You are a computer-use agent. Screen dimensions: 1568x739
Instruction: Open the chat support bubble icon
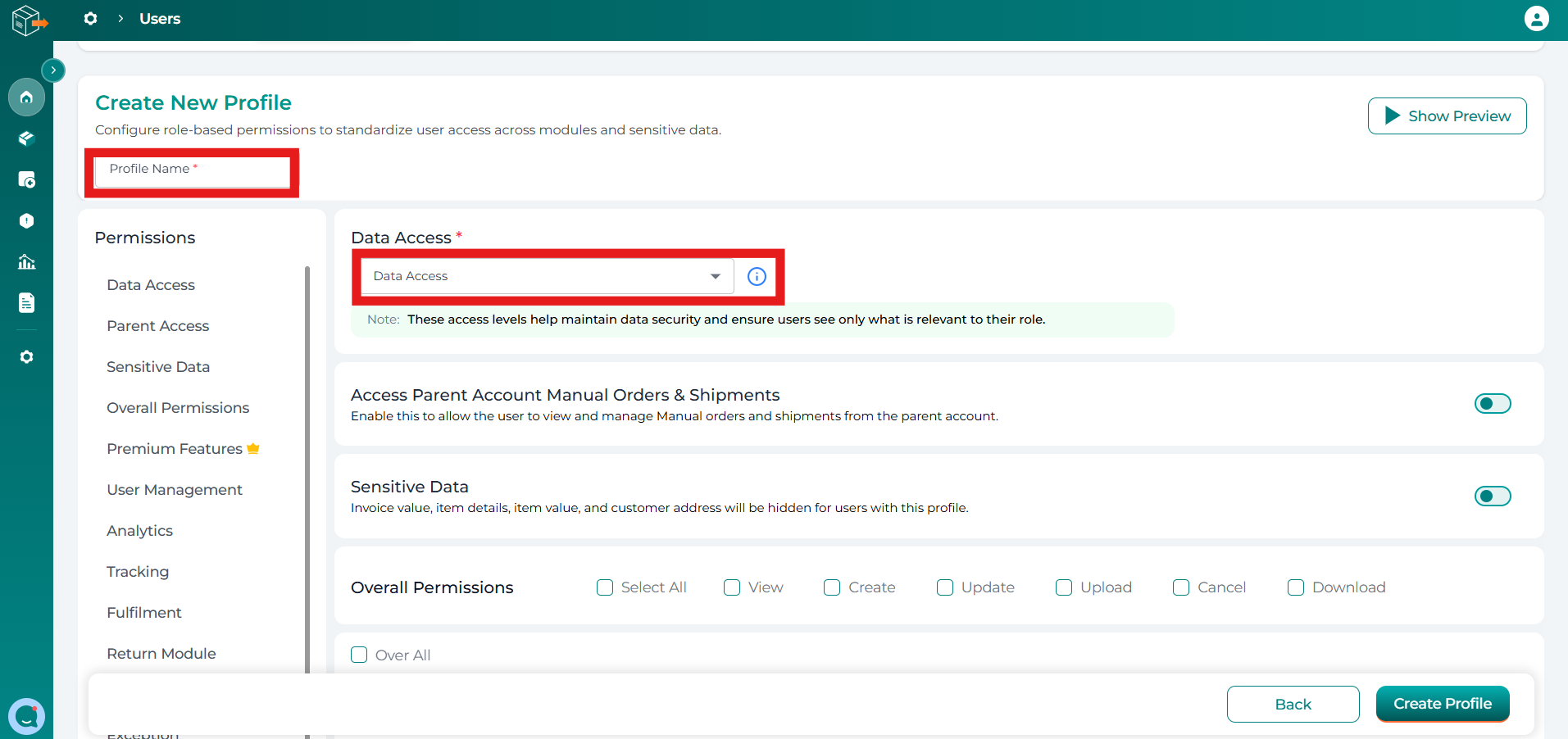pos(26,716)
